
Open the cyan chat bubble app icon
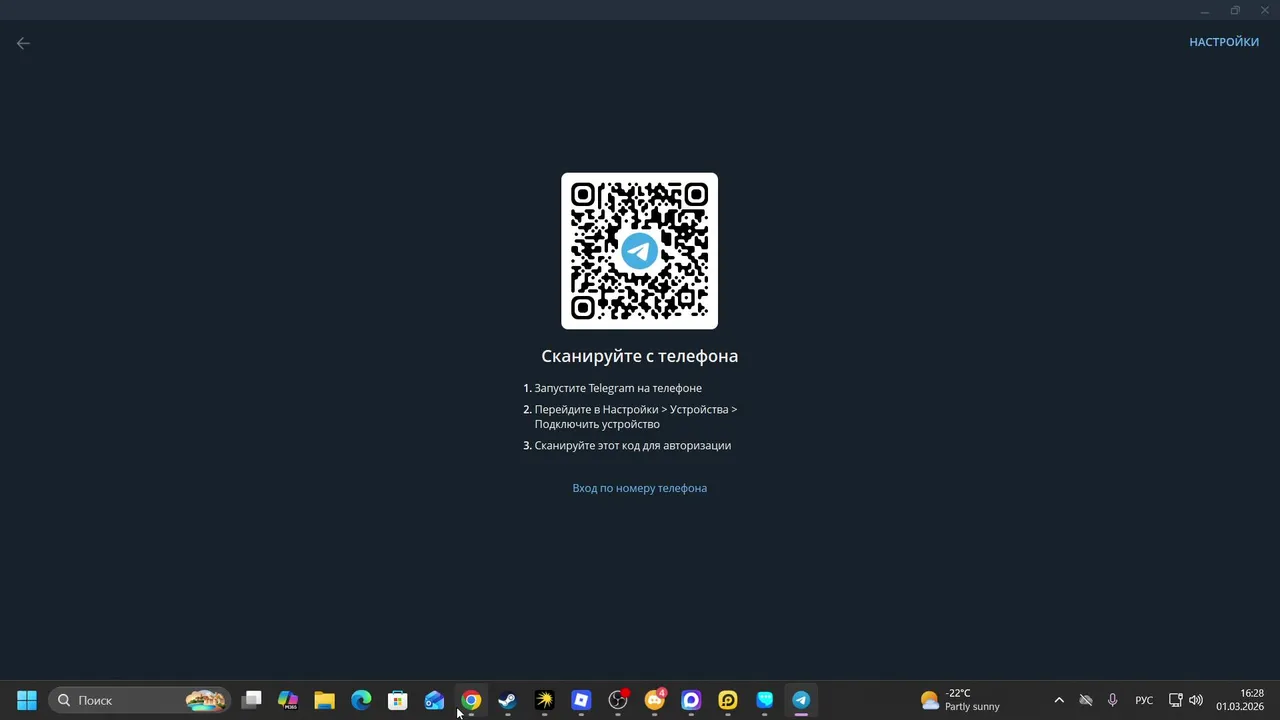click(x=764, y=700)
